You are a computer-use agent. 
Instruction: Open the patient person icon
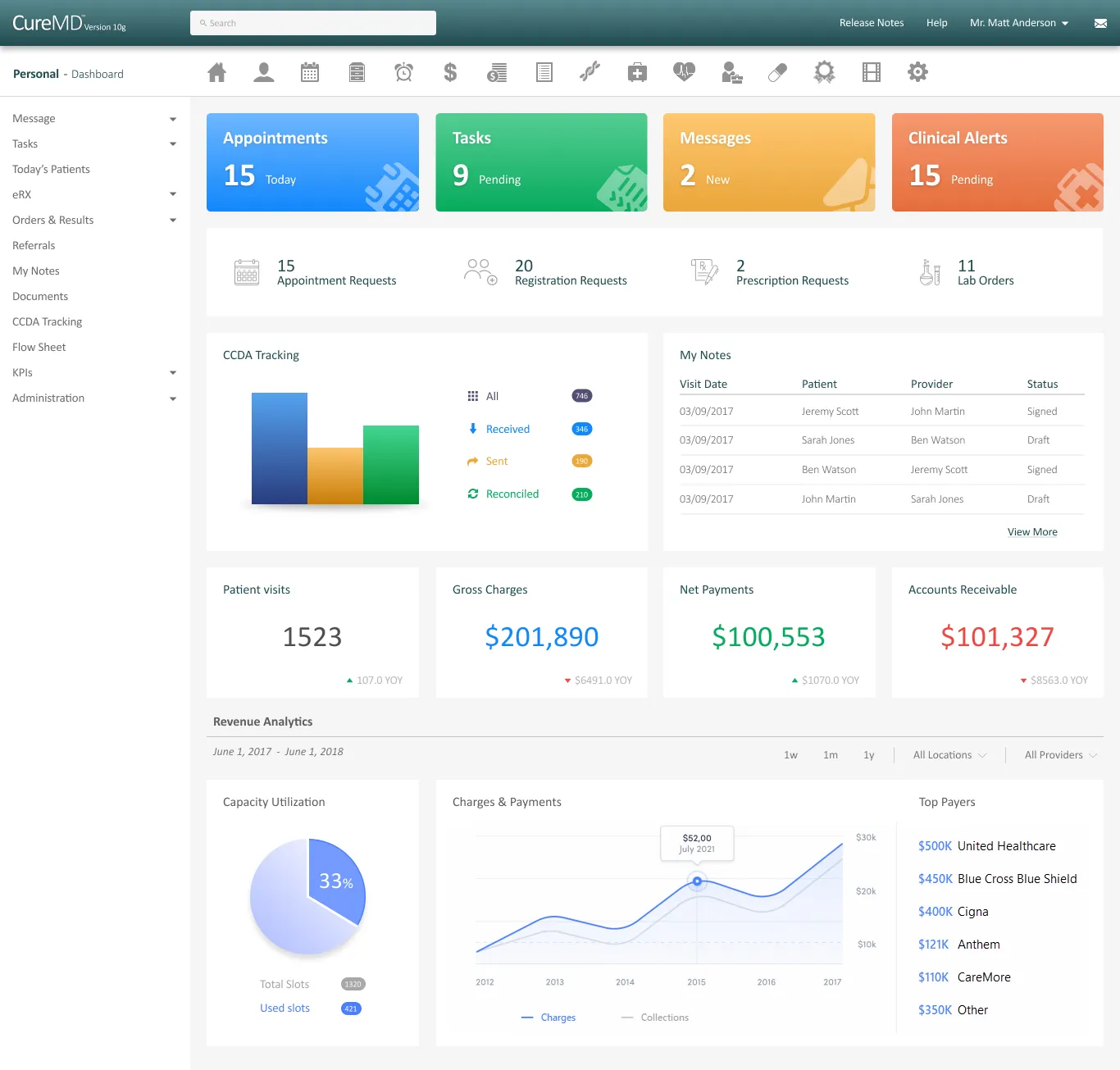pos(264,73)
